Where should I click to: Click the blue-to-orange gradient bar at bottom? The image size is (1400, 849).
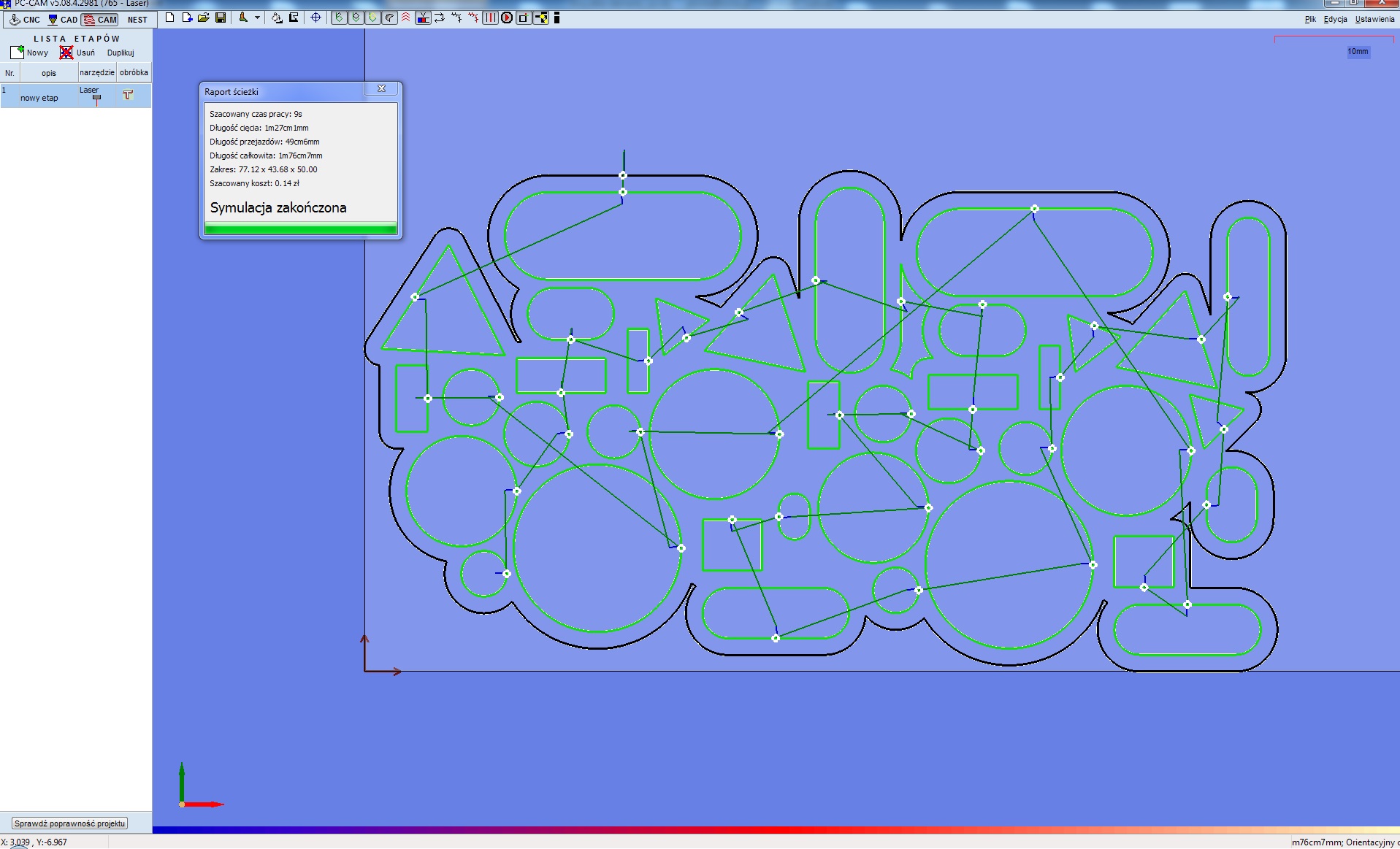coord(776,830)
